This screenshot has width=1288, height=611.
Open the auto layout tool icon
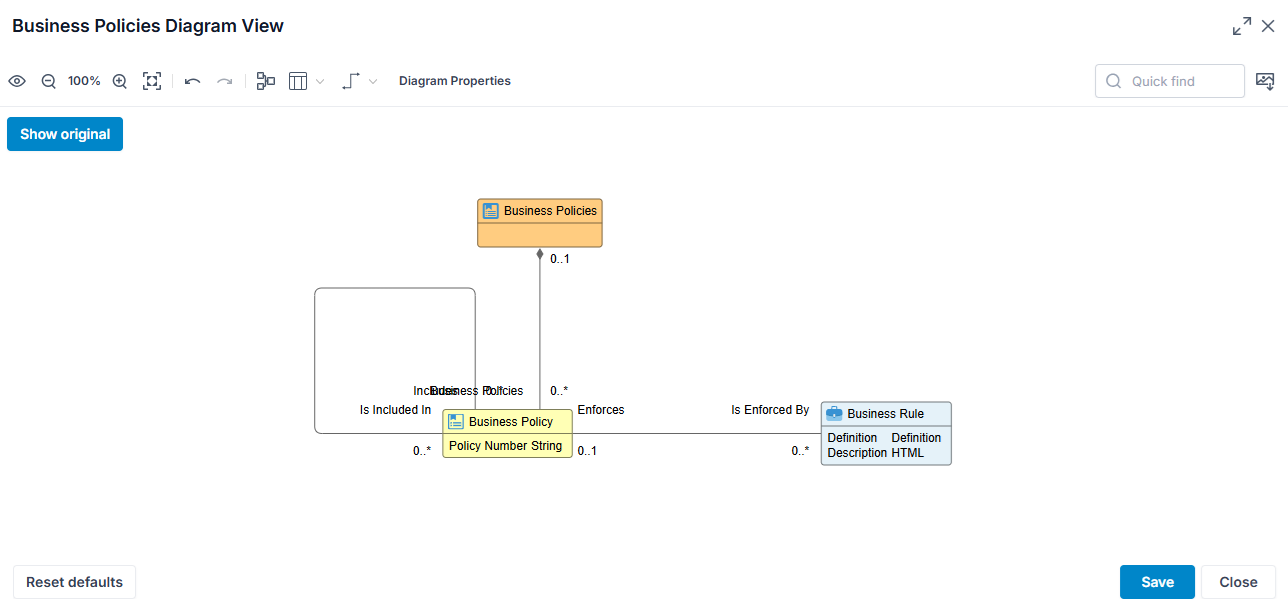(x=266, y=81)
